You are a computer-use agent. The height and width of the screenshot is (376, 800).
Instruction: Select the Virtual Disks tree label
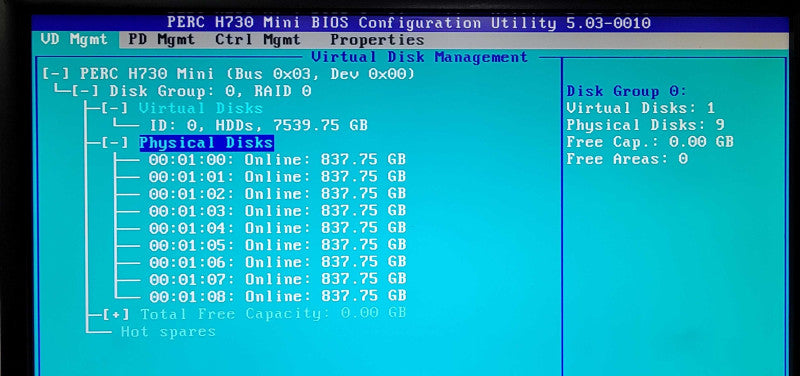point(201,109)
